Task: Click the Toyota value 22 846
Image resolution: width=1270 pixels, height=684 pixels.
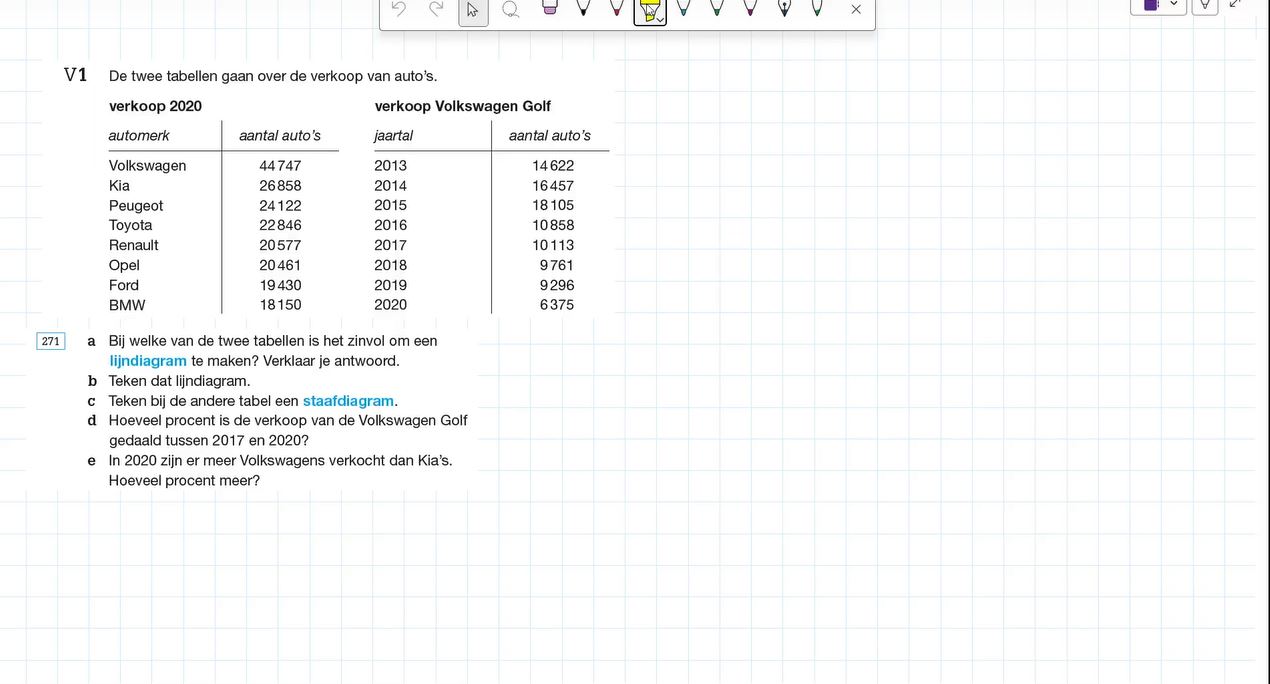Action: point(280,225)
